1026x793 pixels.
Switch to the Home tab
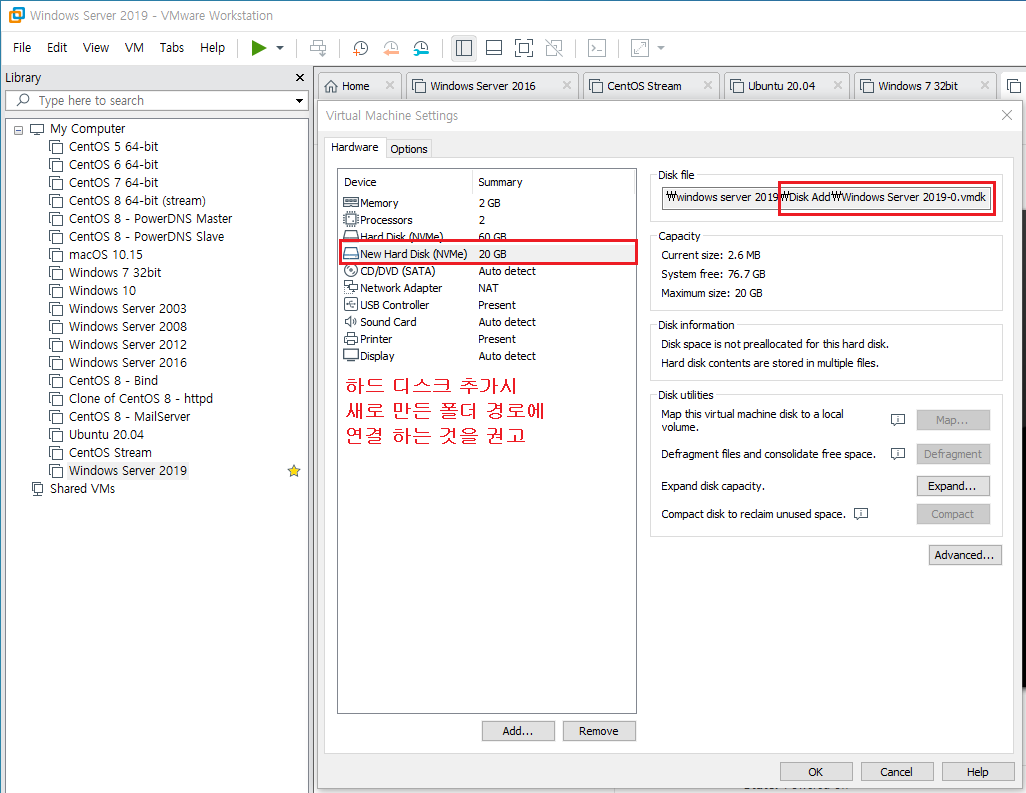click(x=355, y=86)
